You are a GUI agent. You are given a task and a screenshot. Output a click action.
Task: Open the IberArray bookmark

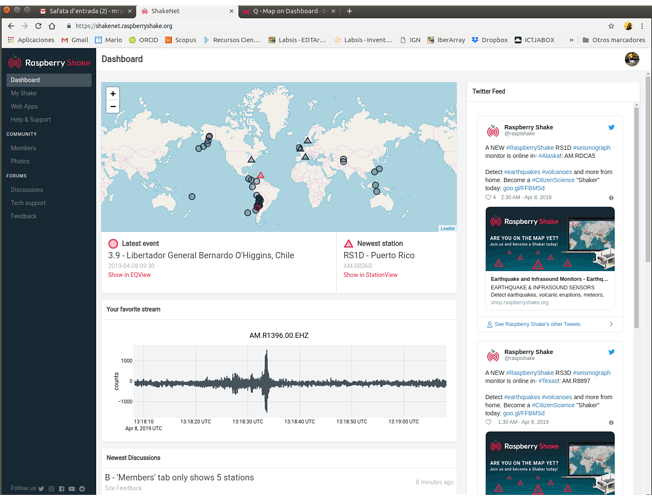[x=446, y=40]
